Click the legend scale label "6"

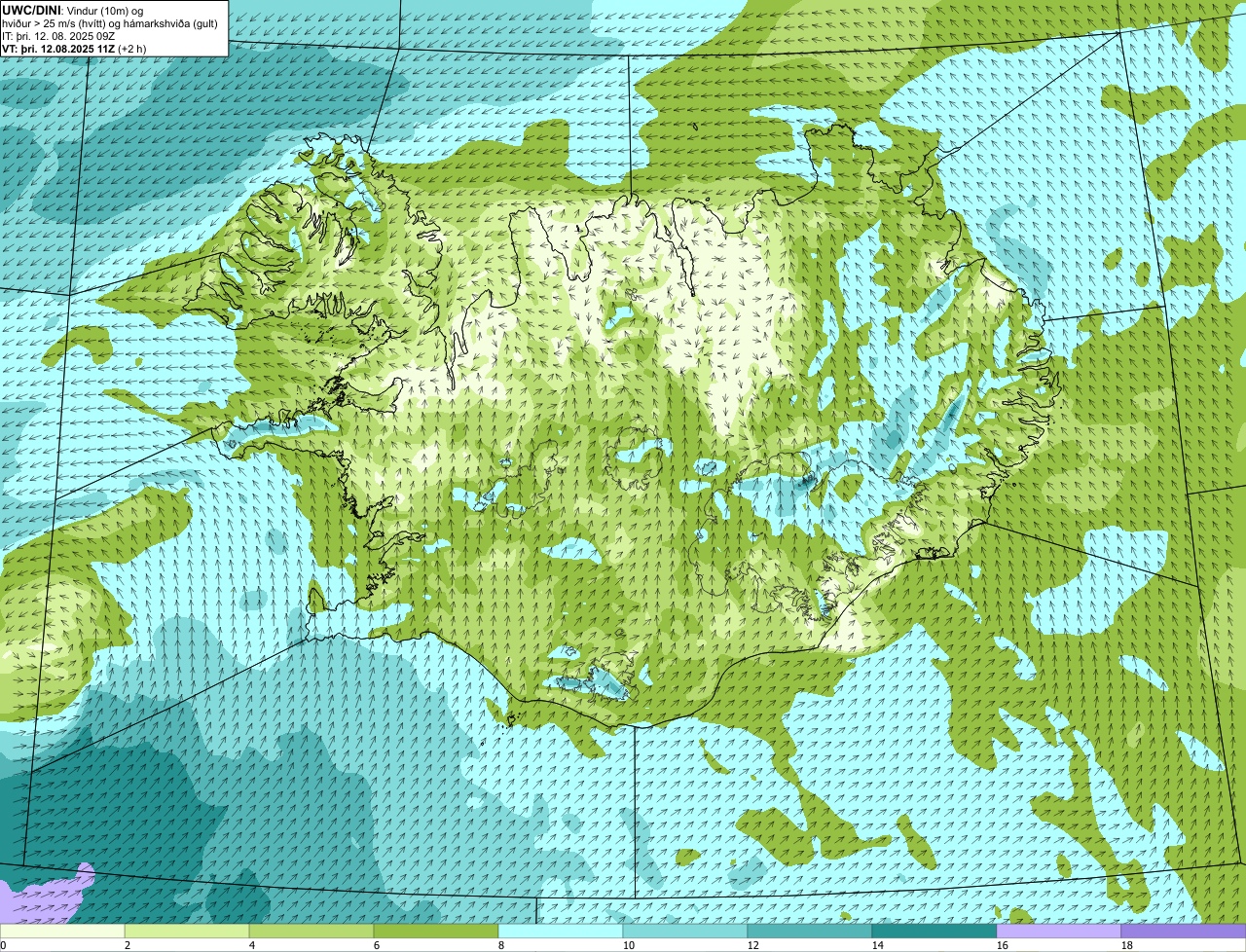tap(377, 945)
